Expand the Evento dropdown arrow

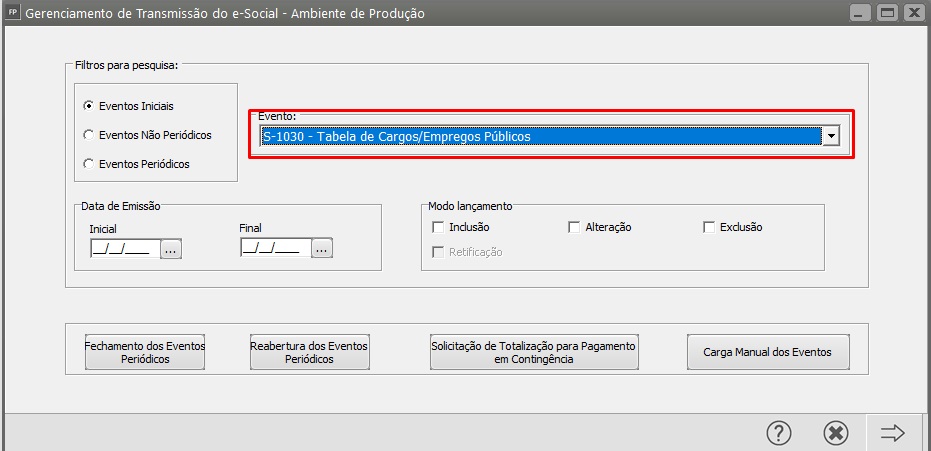click(x=831, y=136)
